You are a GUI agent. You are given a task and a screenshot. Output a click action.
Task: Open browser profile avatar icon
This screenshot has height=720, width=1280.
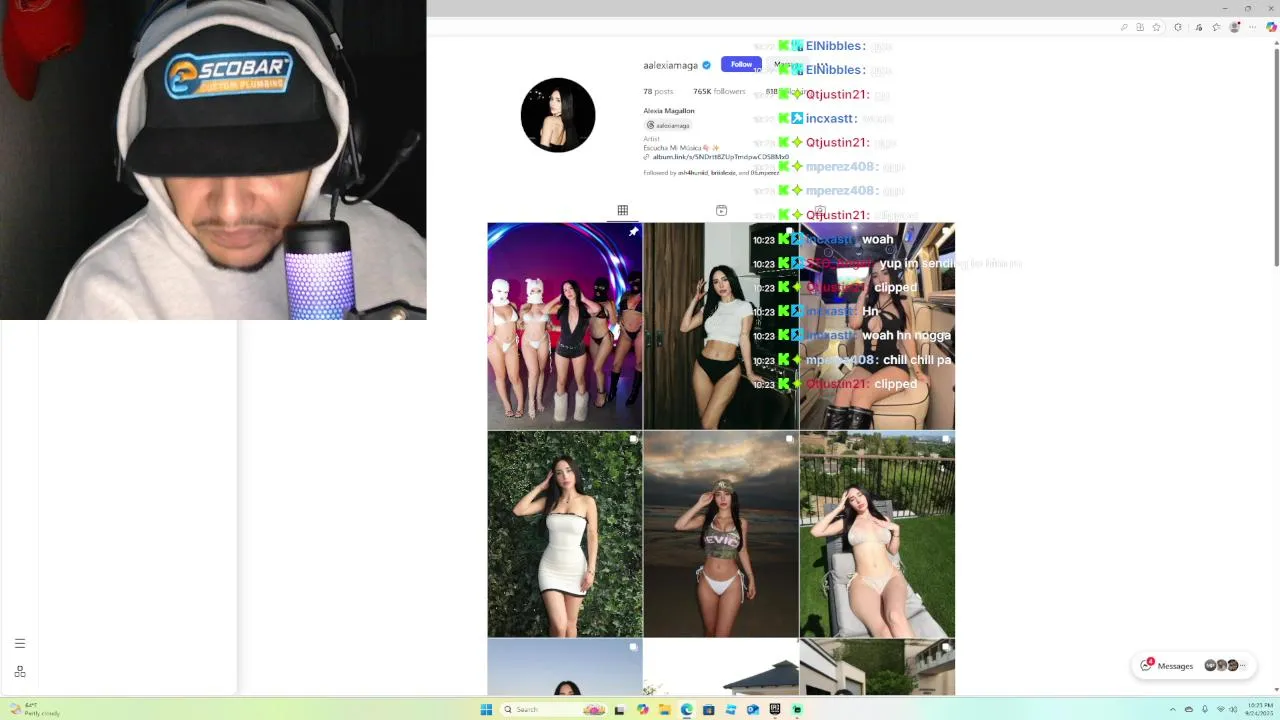1234,27
